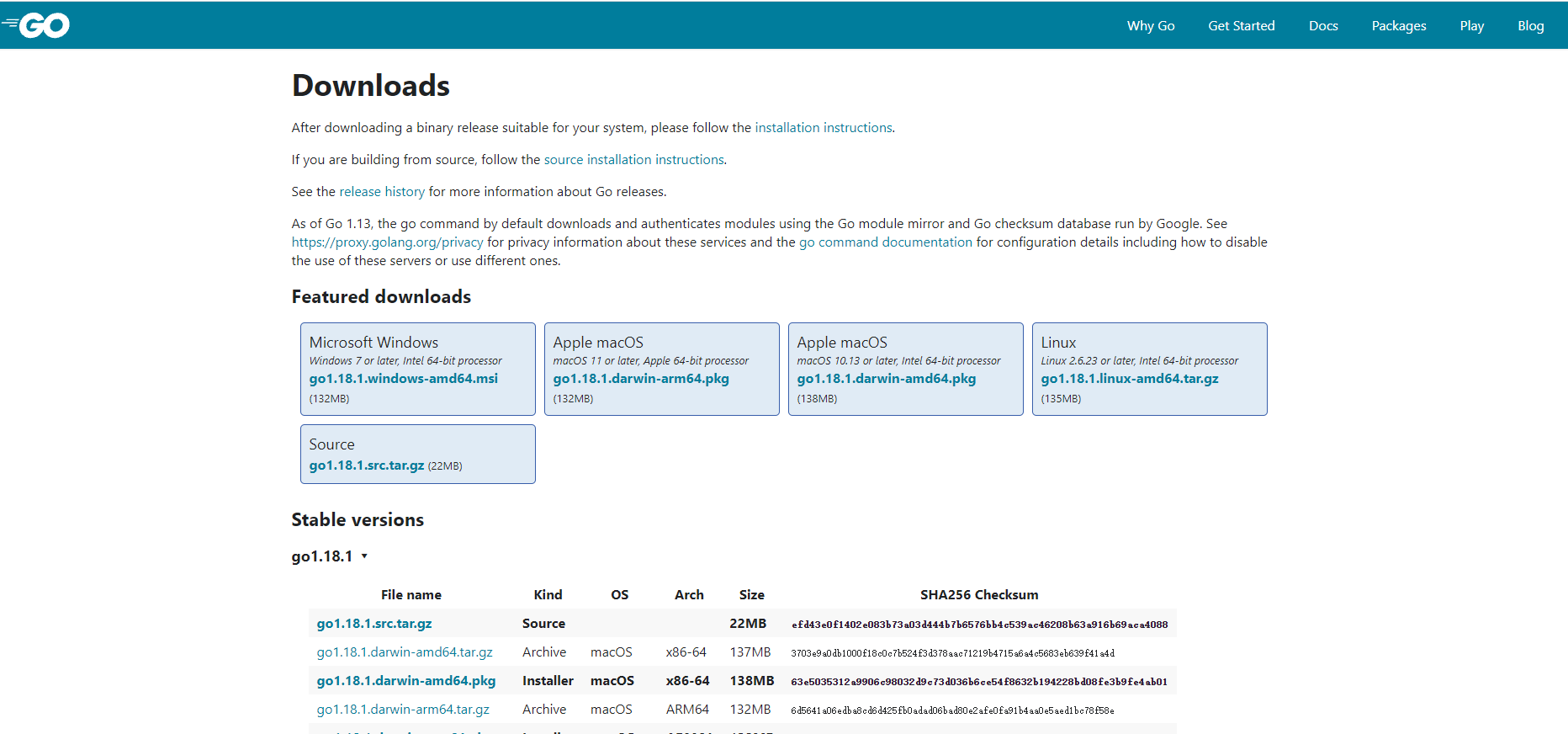Download go1.18.1.darwin-amd64.pkg in featured downloads
This screenshot has width=1568, height=734.
pos(887,379)
